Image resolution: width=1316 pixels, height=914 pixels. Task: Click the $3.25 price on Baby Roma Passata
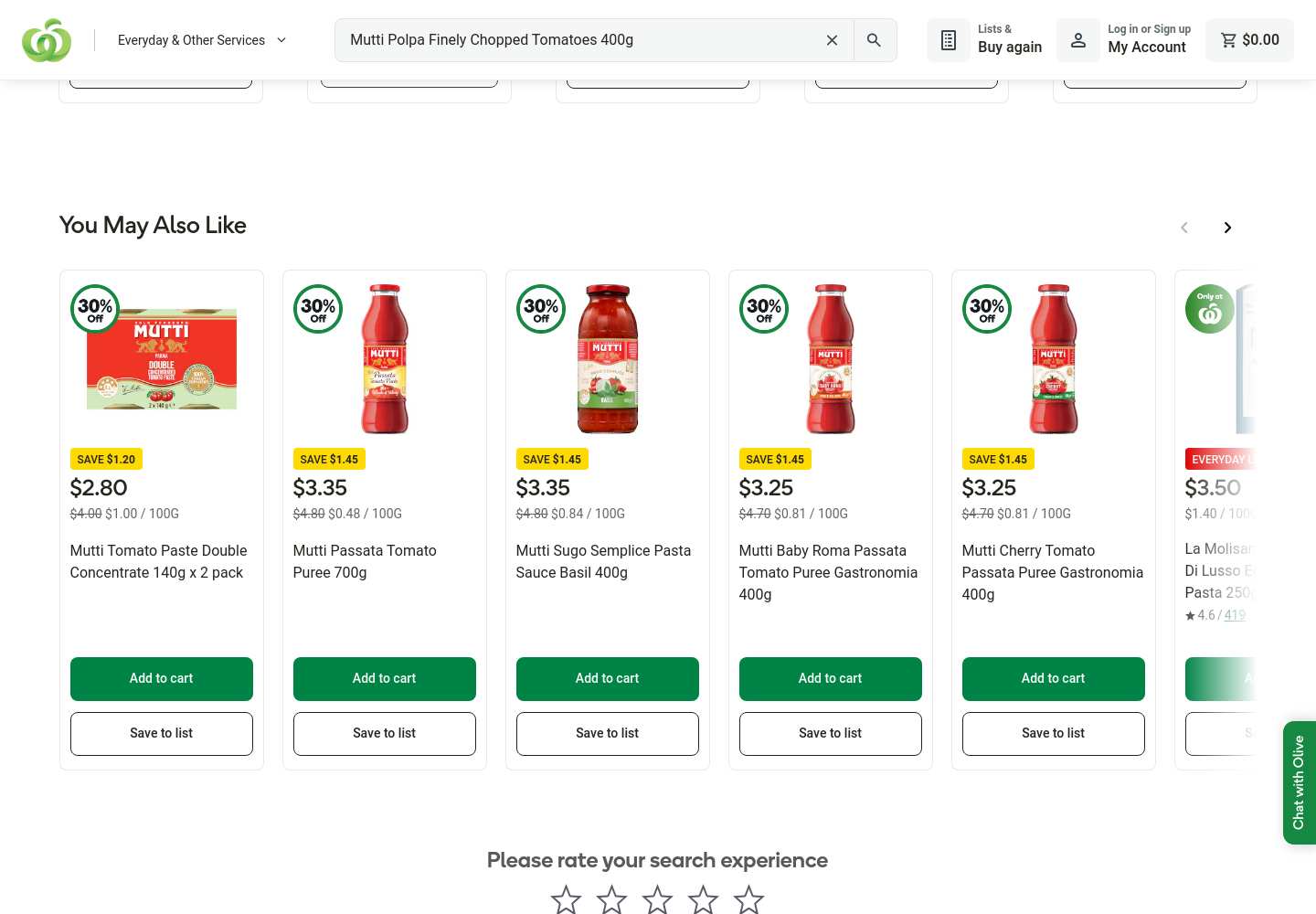click(766, 488)
